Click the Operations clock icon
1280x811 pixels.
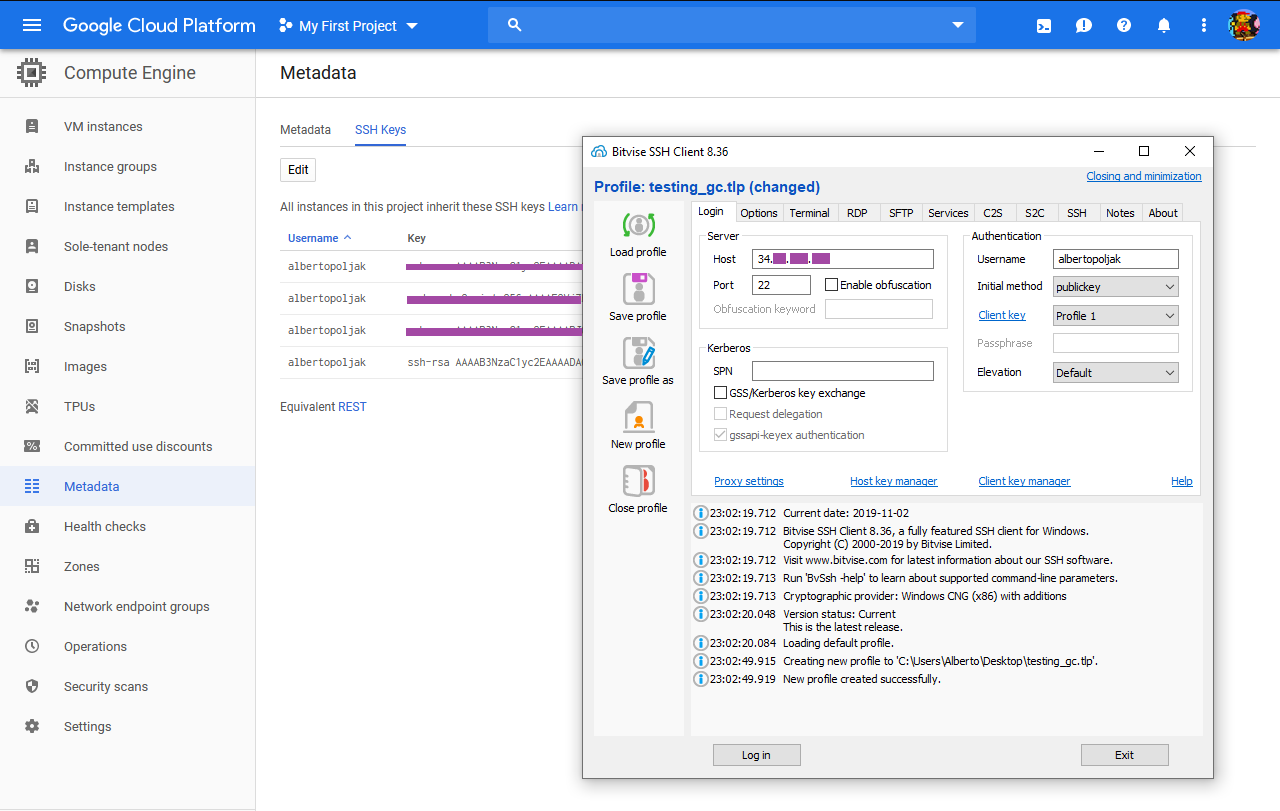pyautogui.click(x=32, y=647)
